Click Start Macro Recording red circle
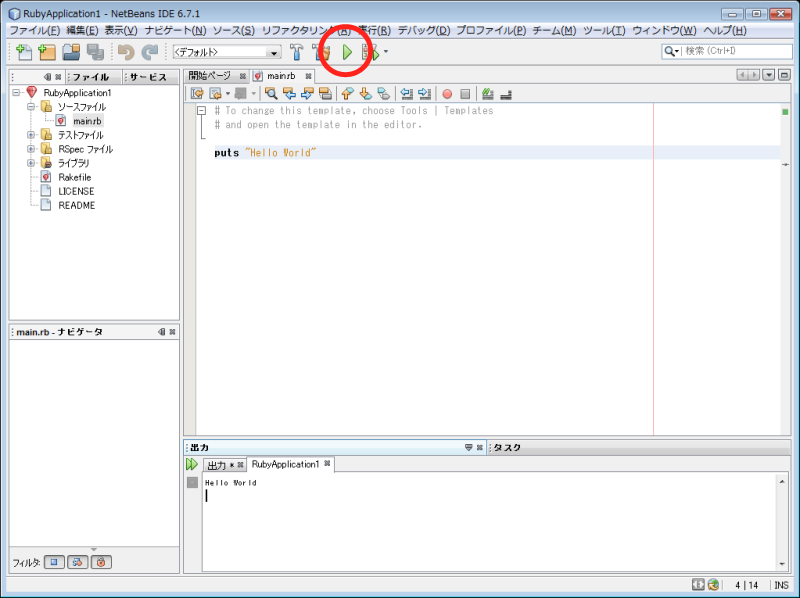This screenshot has width=800, height=598. point(447,94)
